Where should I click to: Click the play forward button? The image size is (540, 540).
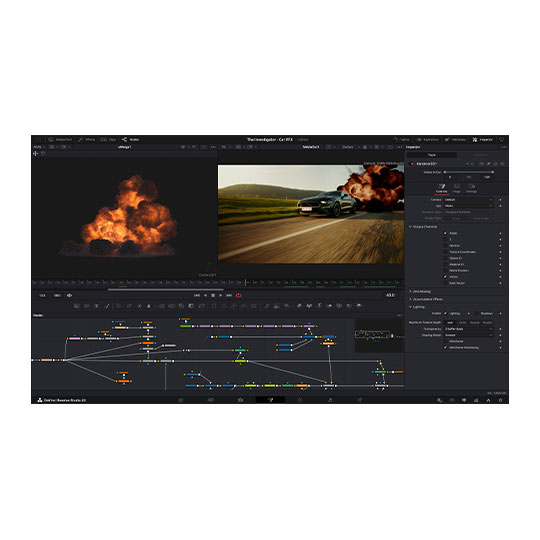click(x=221, y=295)
